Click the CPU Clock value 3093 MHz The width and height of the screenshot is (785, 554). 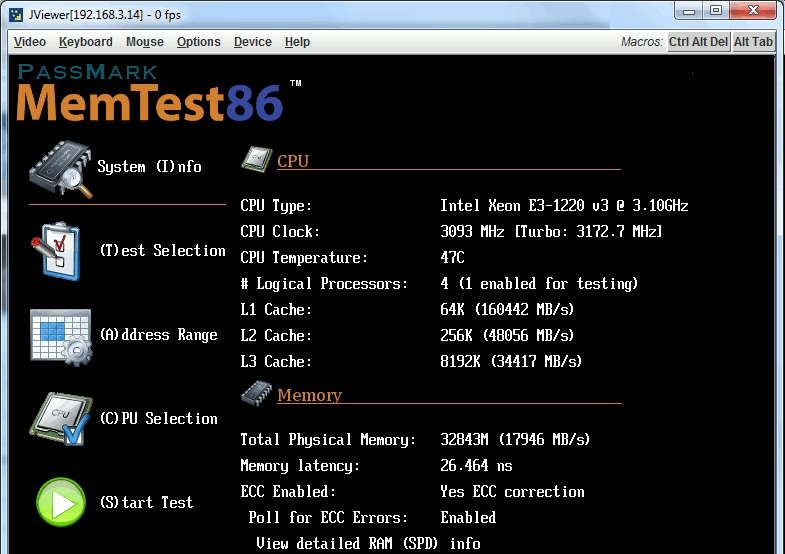551,232
